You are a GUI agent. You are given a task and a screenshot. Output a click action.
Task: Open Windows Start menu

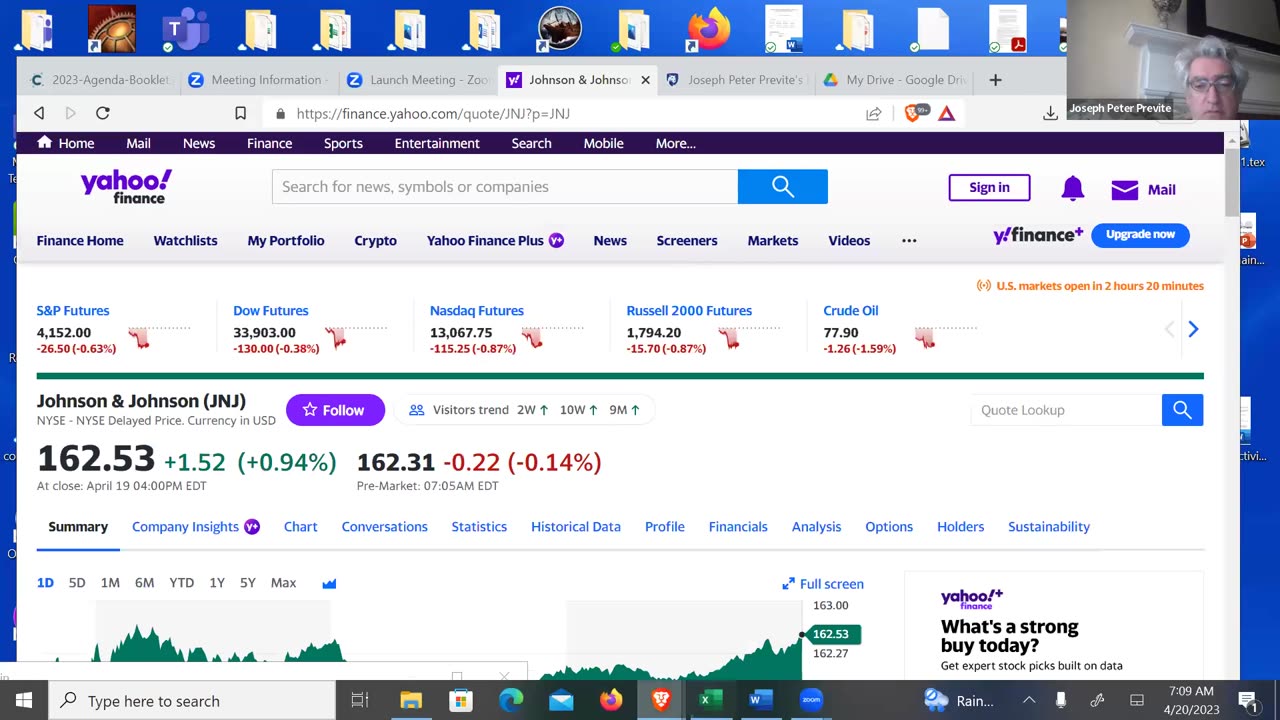23,700
